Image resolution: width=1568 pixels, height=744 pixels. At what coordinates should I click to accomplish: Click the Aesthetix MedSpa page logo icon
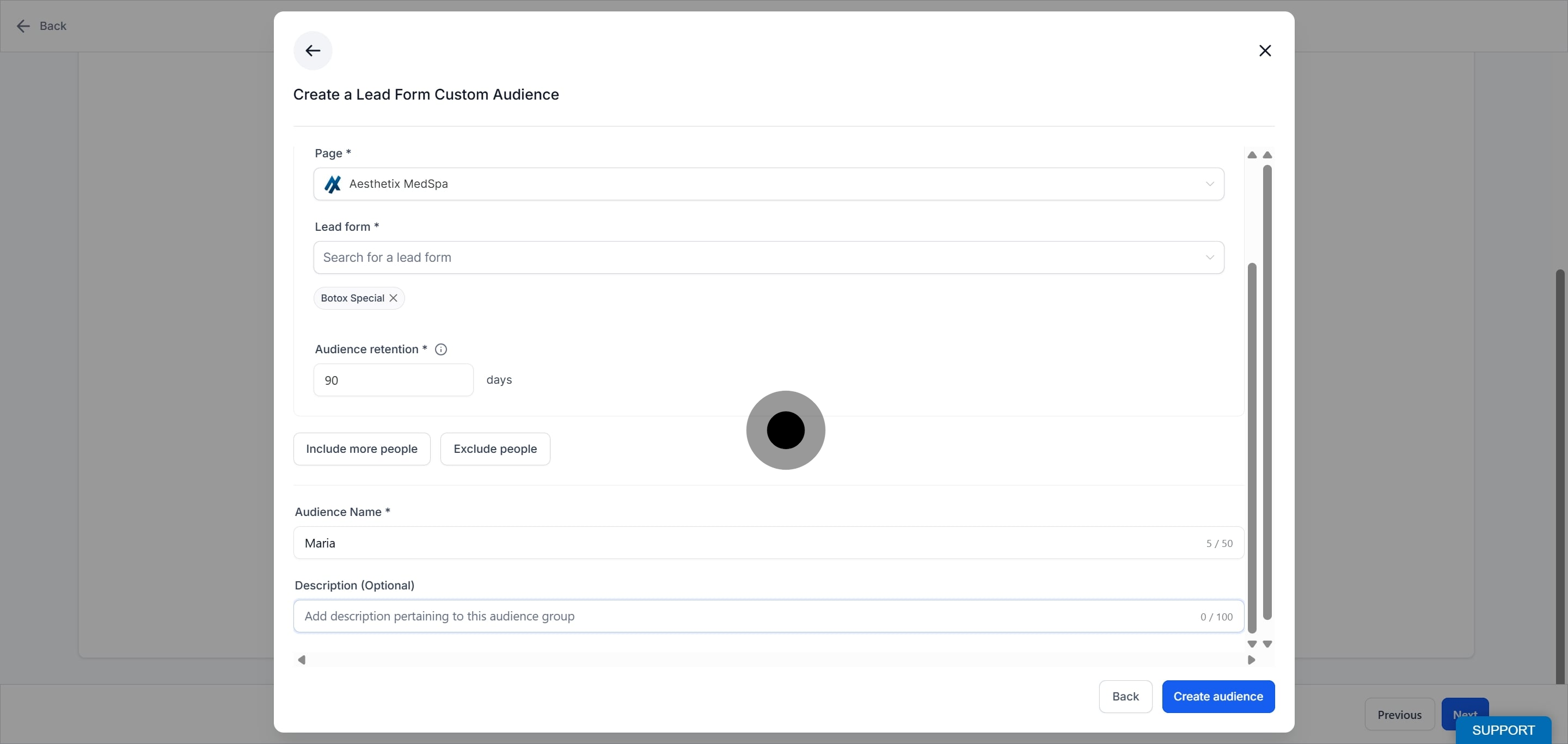332,184
